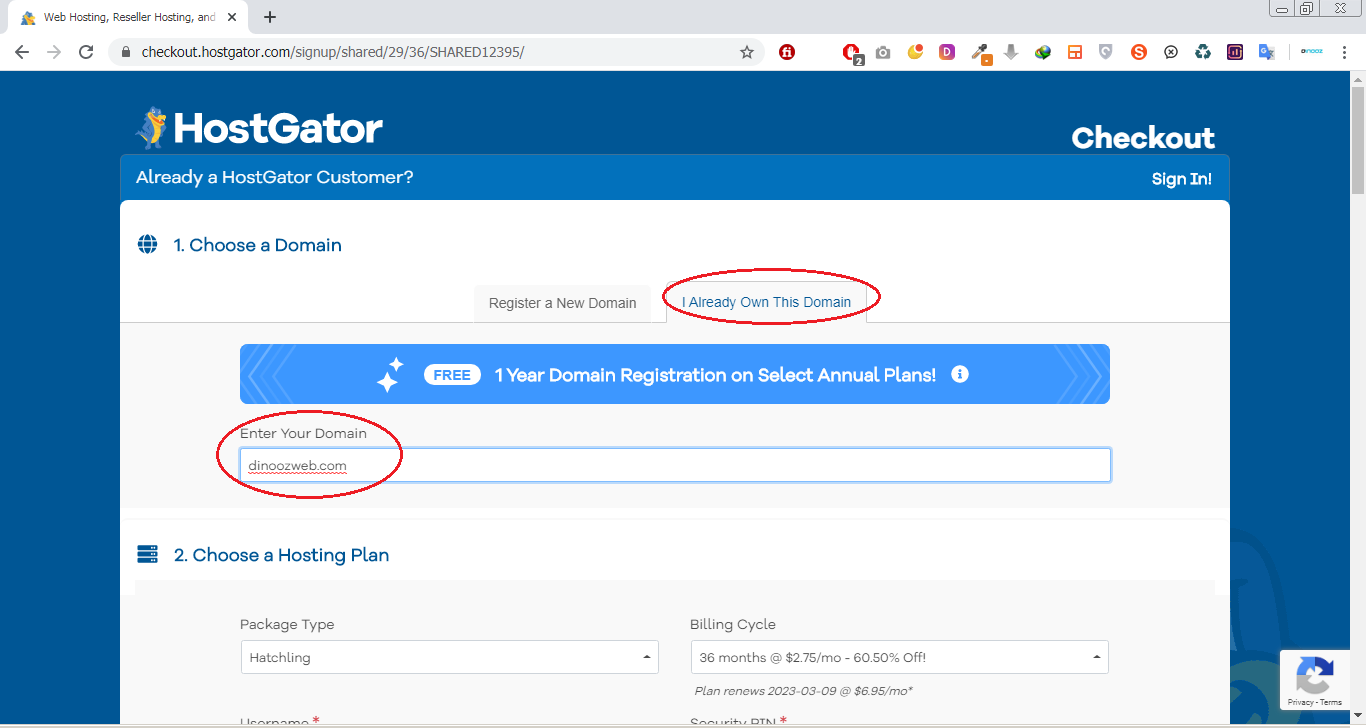
Task: Open the color picker eyedropper extension
Action: coord(981,52)
